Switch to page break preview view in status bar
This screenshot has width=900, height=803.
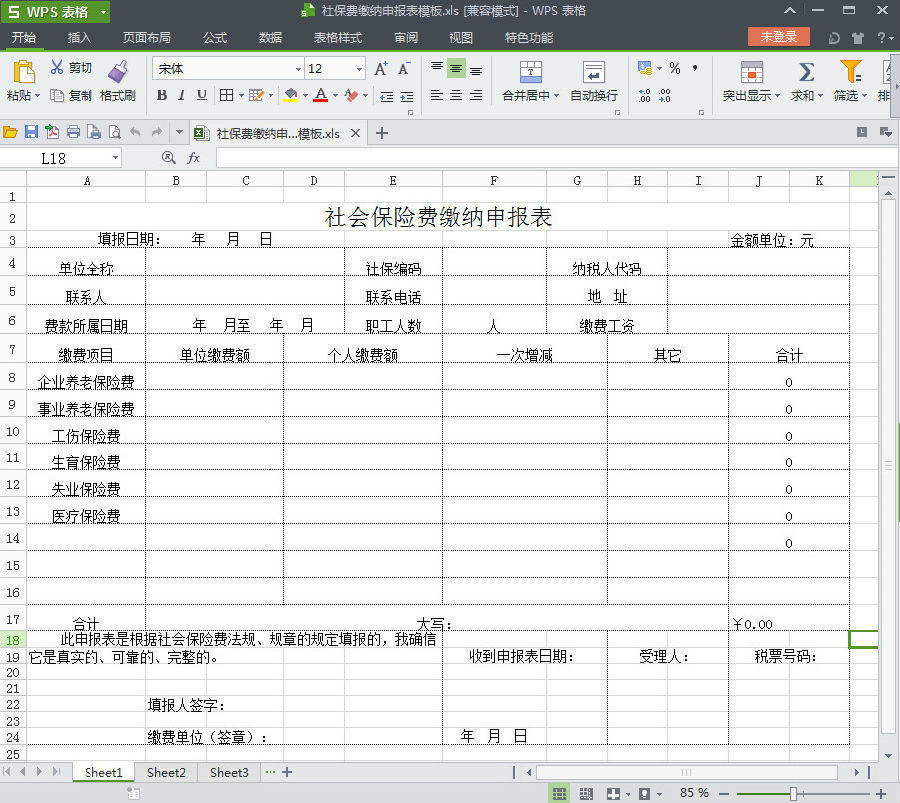pos(586,793)
